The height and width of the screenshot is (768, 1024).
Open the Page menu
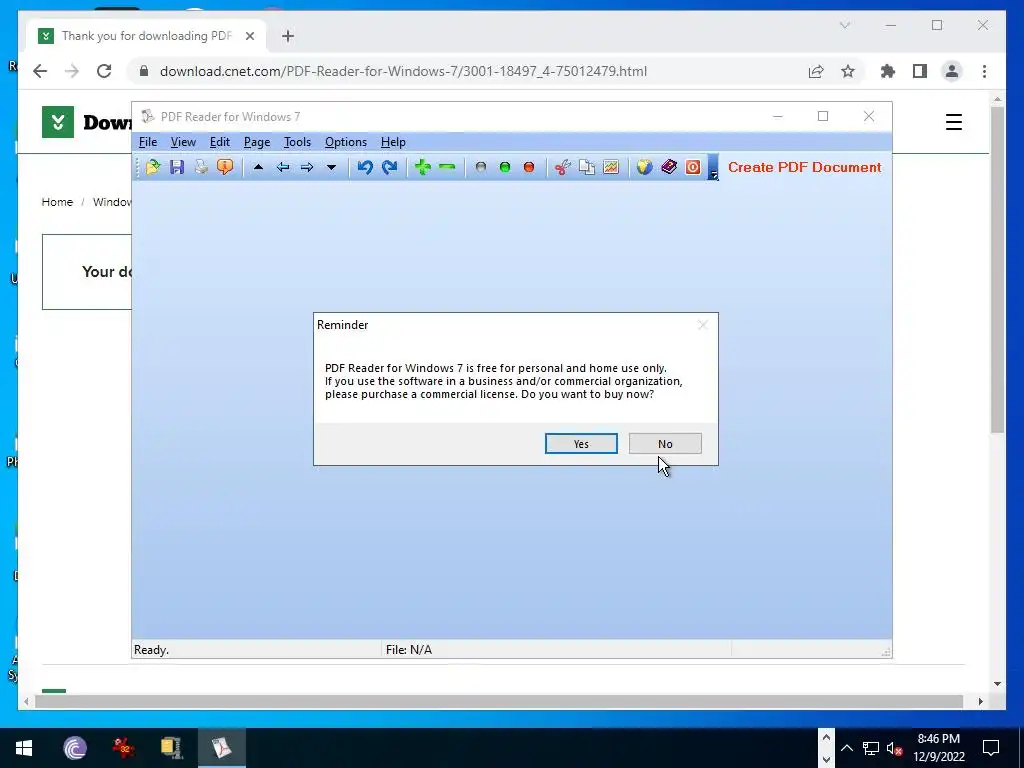(257, 142)
